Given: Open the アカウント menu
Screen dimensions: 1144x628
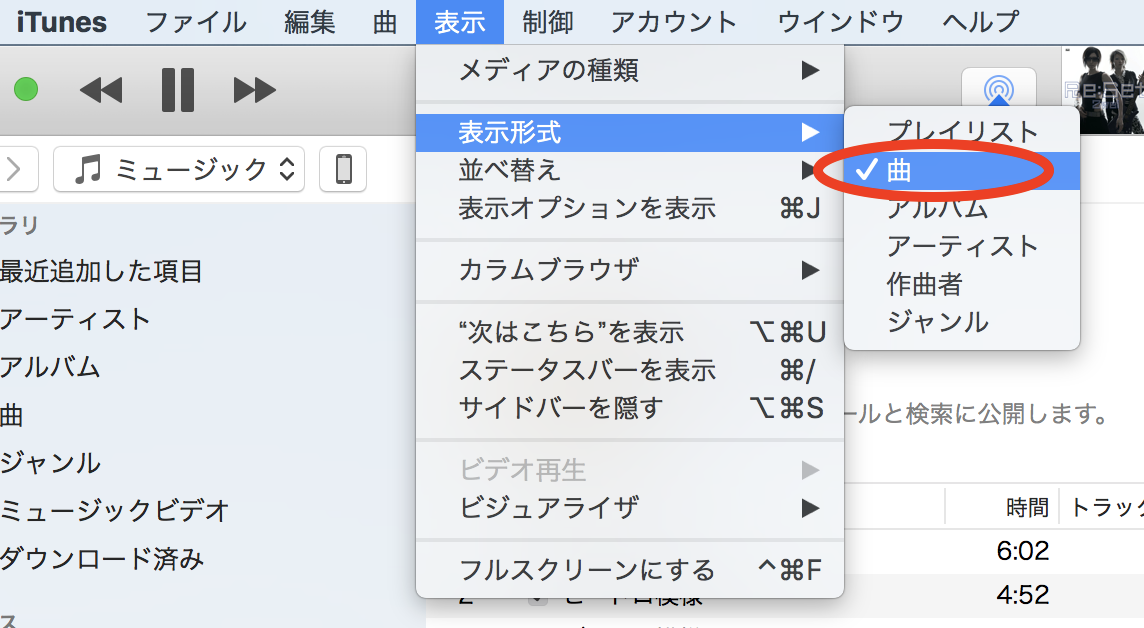Looking at the screenshot, I should 674,22.
